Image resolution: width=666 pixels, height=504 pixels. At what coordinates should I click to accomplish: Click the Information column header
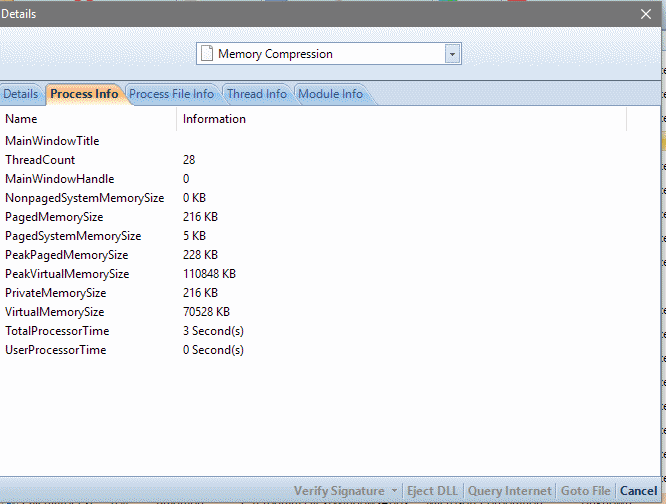214,119
